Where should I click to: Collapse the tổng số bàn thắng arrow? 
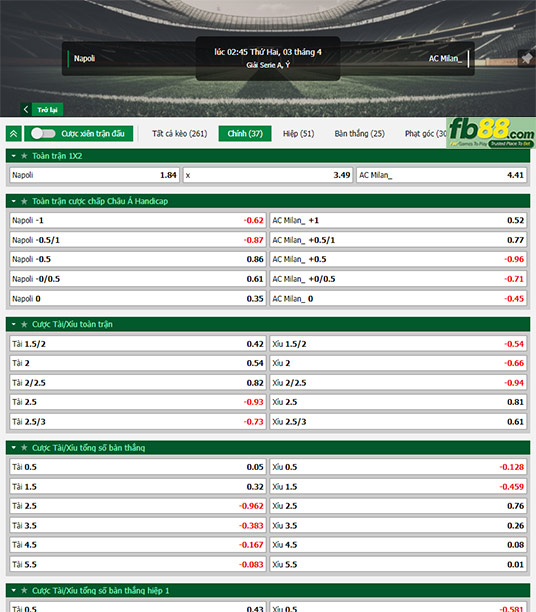tap(14, 448)
